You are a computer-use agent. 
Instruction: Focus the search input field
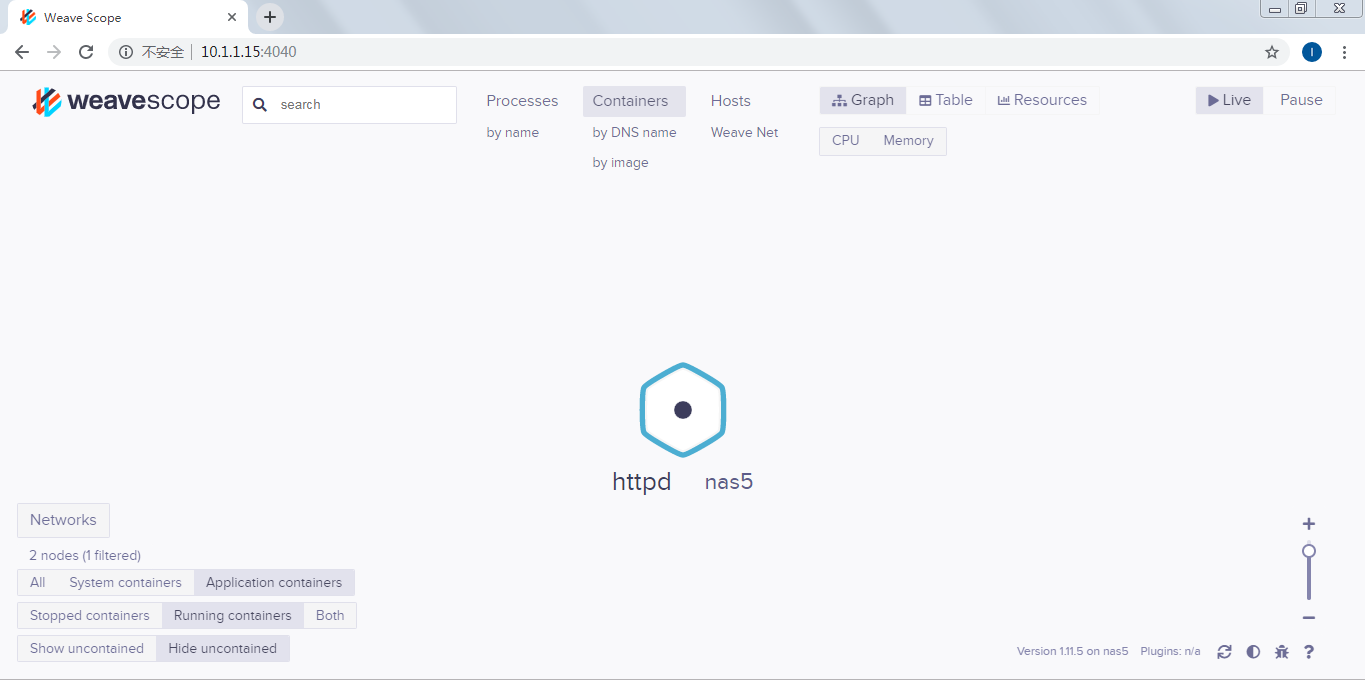tap(349, 105)
